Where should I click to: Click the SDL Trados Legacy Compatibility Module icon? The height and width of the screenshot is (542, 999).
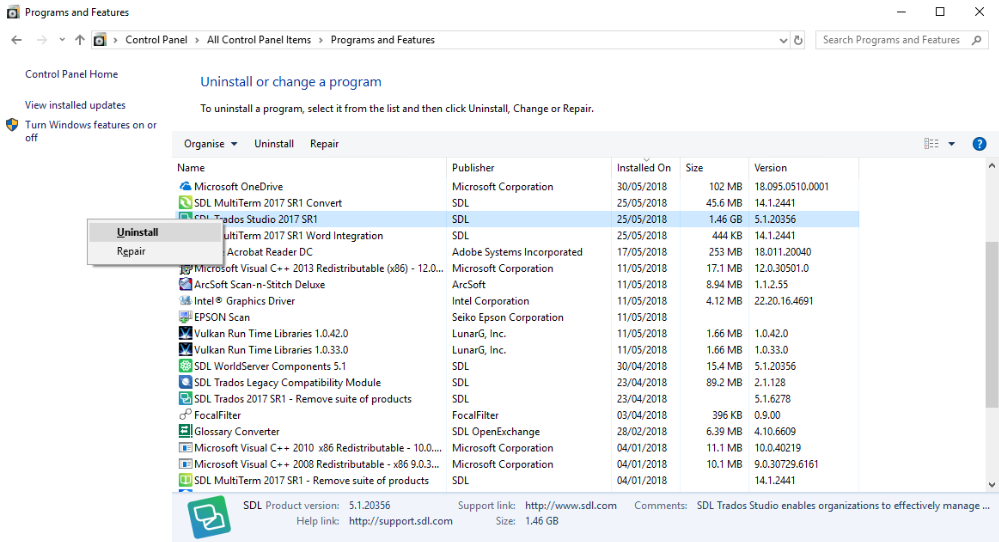[x=185, y=382]
